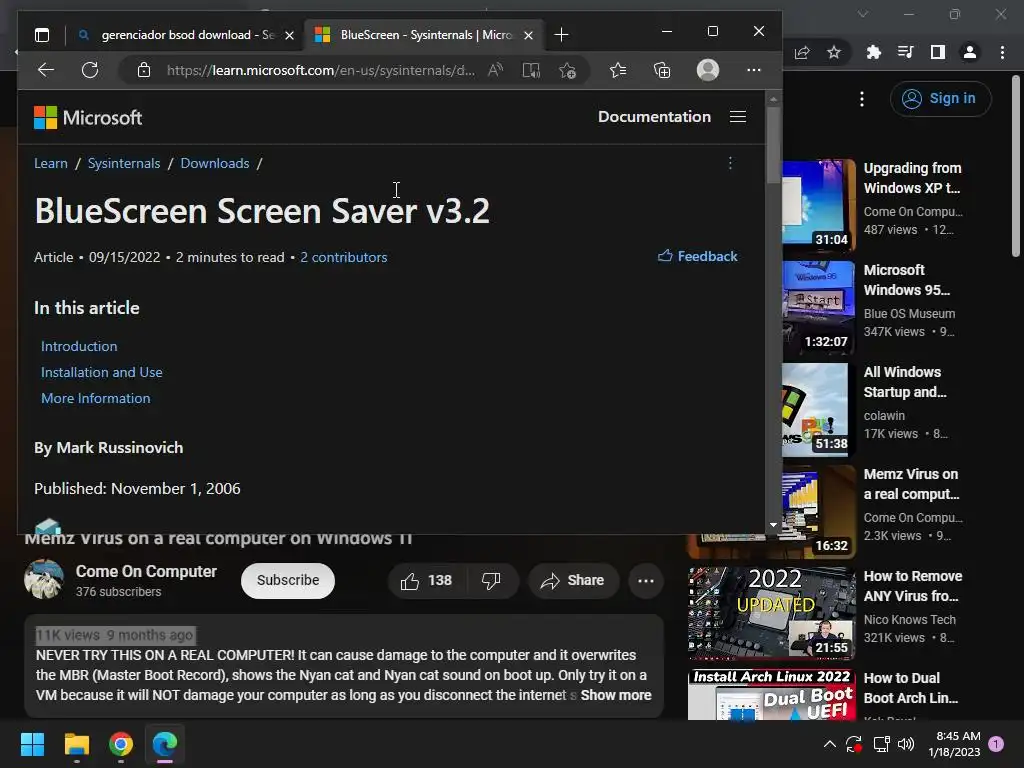Jump to Installation and Use section
The height and width of the screenshot is (768, 1024).
[102, 372]
